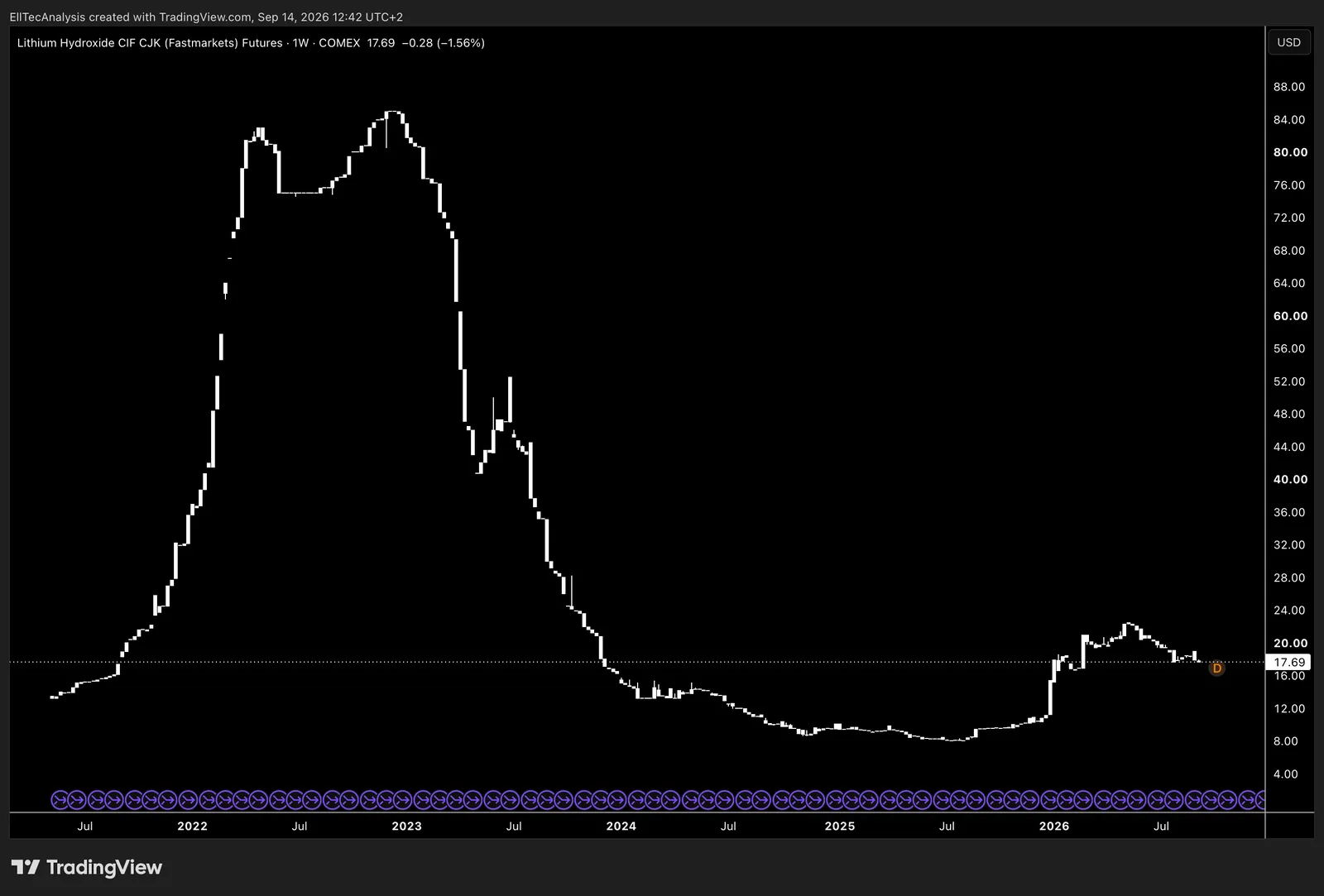Viewport: 1324px width, 896px height.
Task: Click the COMEX exchange label
Action: (339, 43)
